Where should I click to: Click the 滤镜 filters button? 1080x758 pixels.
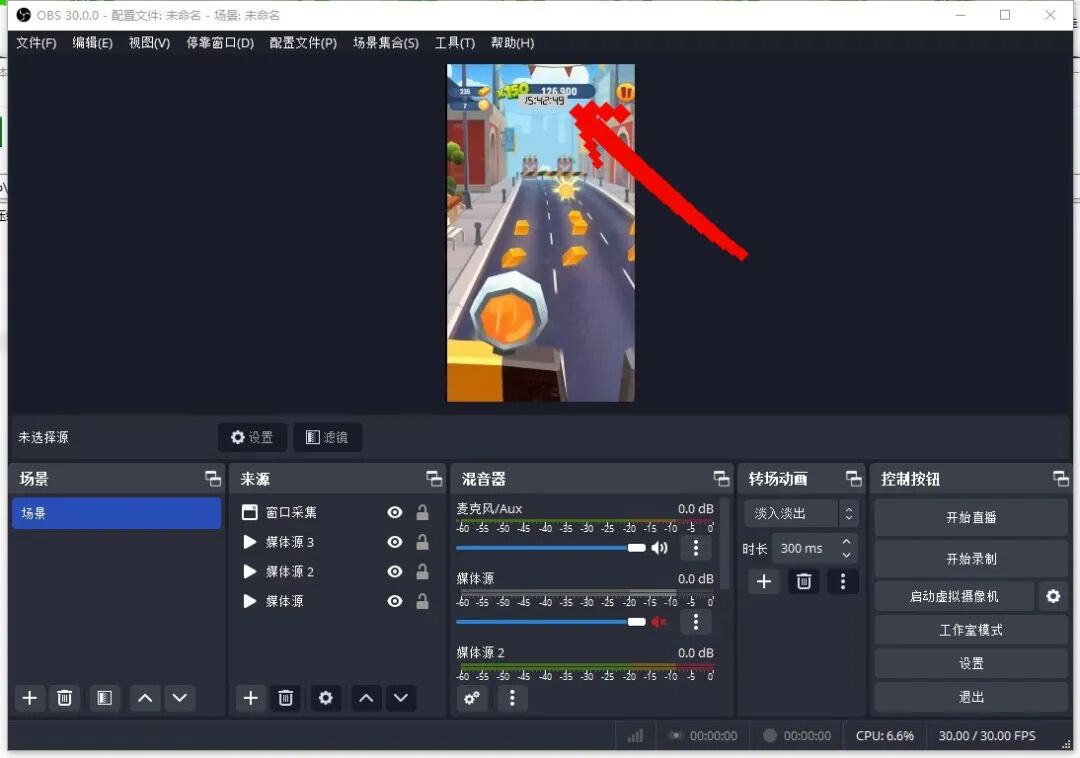pyautogui.click(x=327, y=437)
